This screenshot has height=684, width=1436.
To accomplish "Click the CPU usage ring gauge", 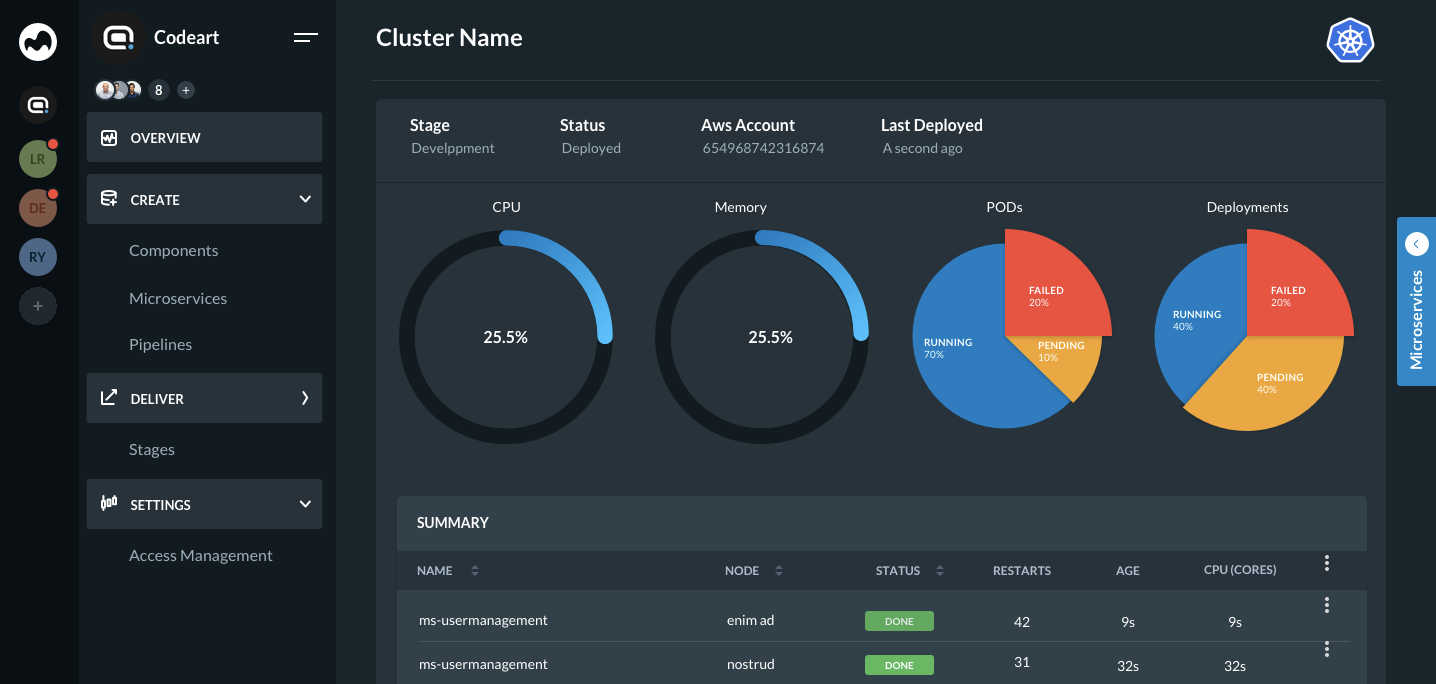I will (506, 337).
